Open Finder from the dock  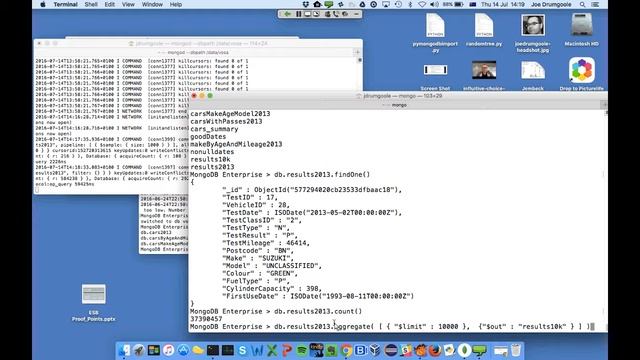124,350
